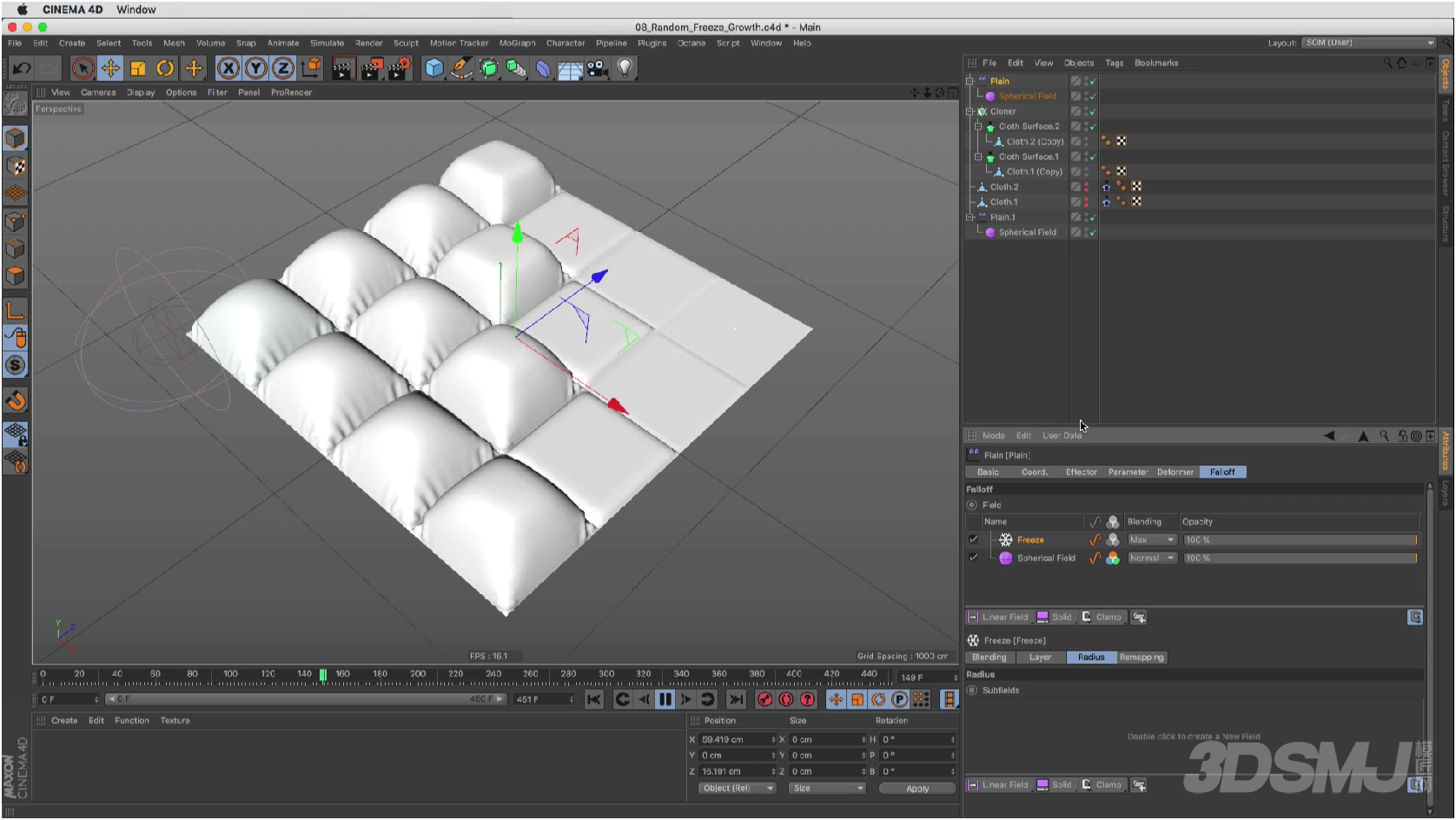Activate the Scale tool in top toolbar
This screenshot has height=820, width=1456.
[x=138, y=68]
